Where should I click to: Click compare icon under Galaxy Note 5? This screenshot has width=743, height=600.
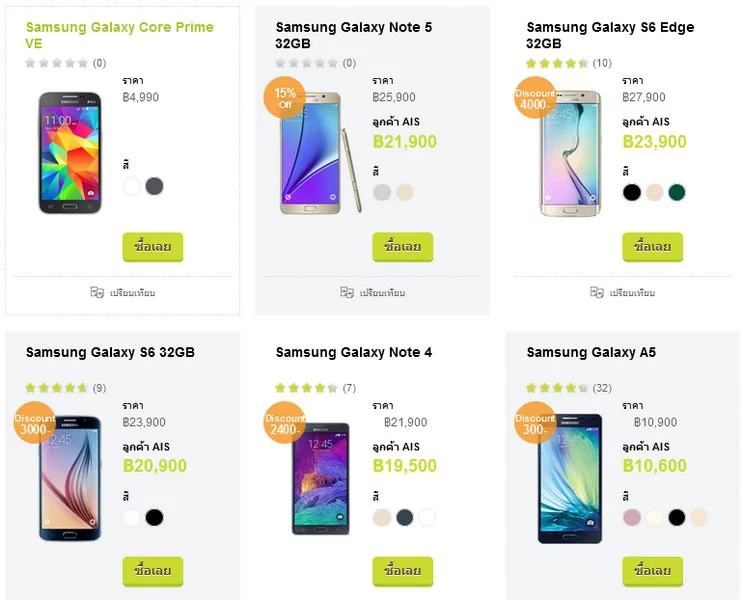tap(347, 293)
